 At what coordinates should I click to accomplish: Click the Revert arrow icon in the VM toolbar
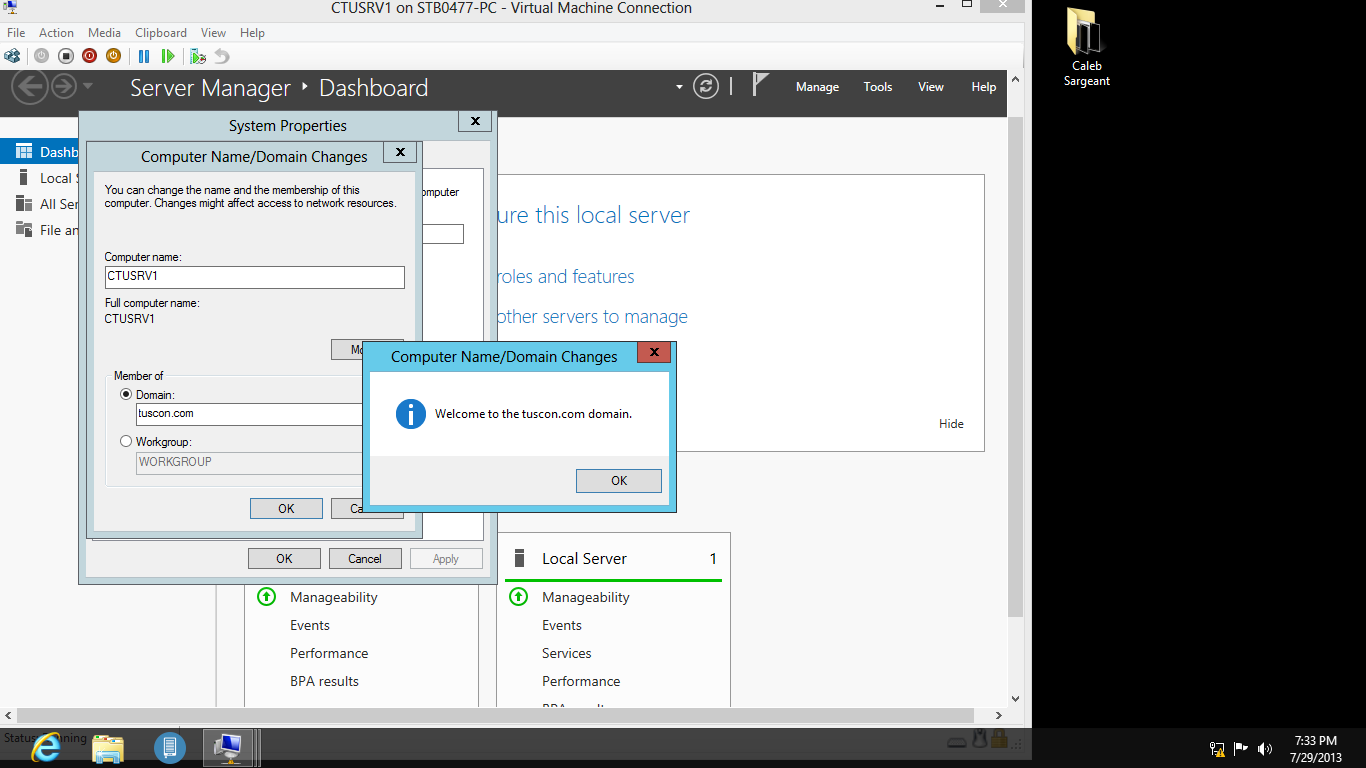(x=222, y=56)
